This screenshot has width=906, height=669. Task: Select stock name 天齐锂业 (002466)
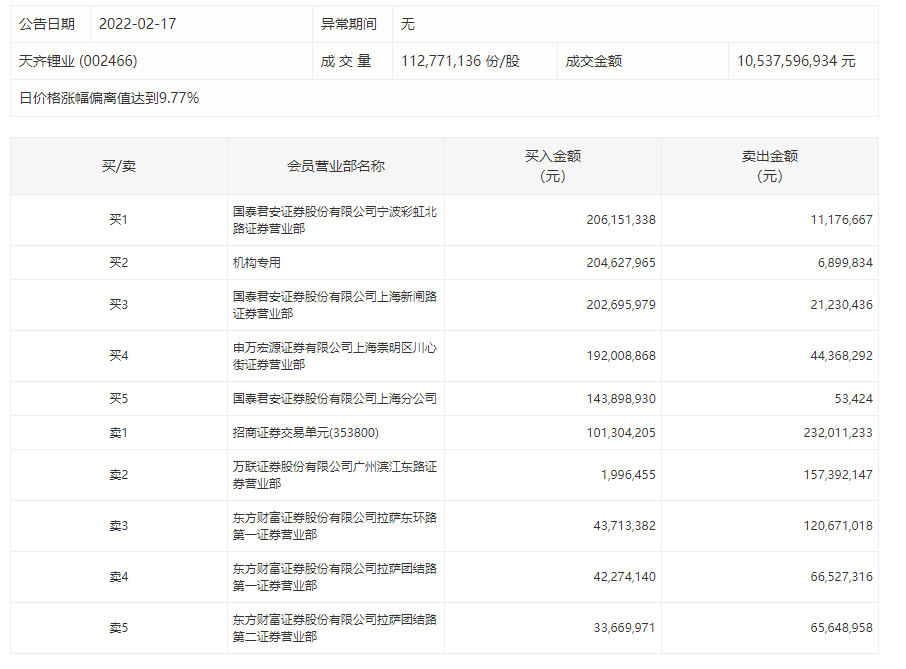(x=78, y=61)
